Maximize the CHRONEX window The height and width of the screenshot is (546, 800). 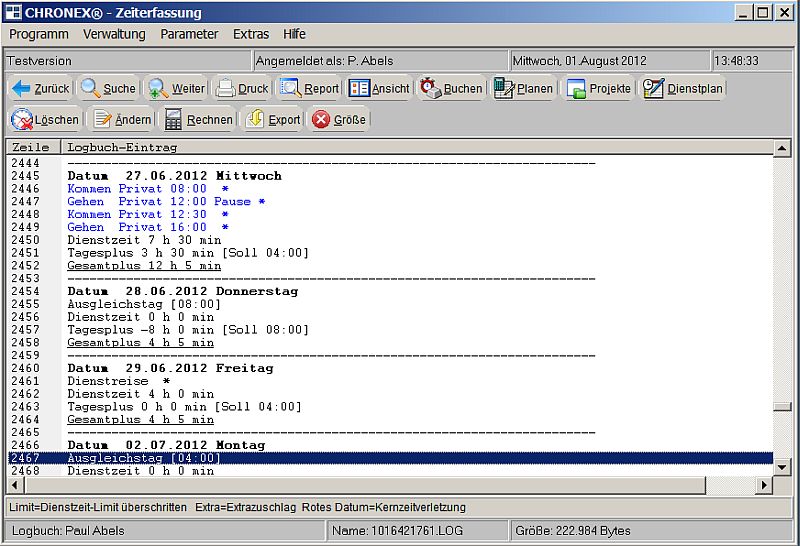763,12
